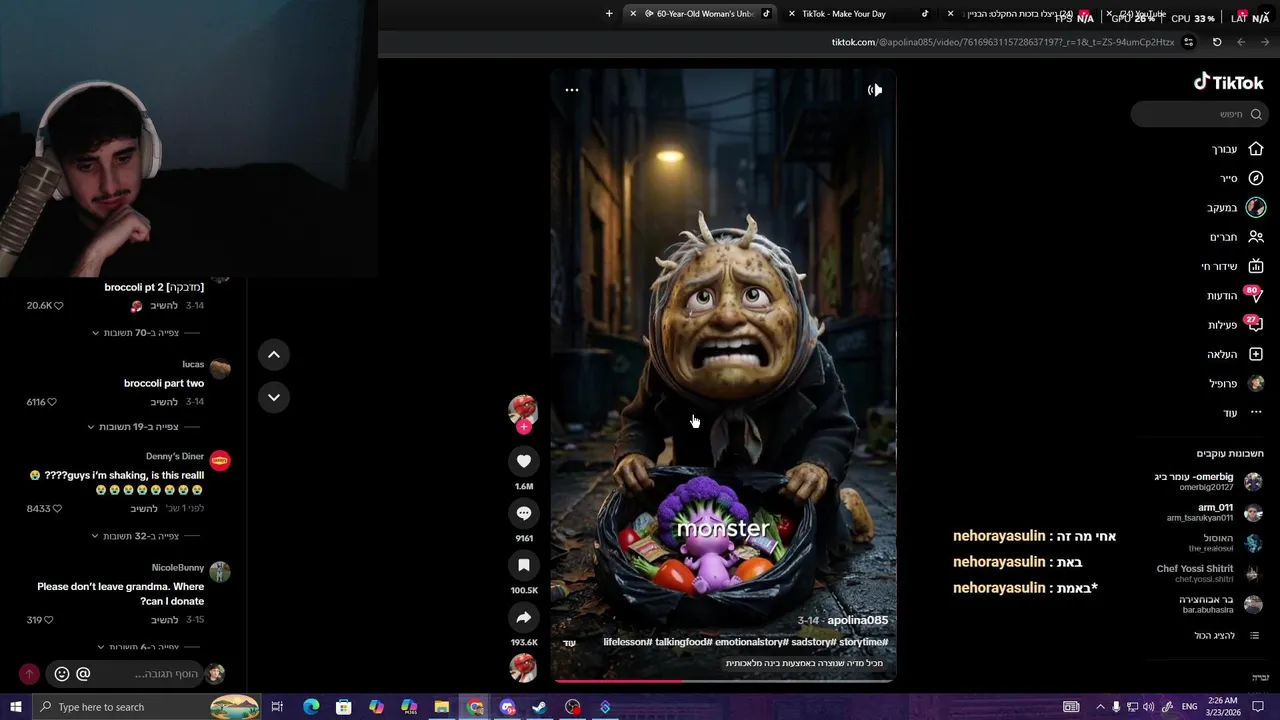The width and height of the screenshot is (1280, 720).
Task: Open Denny's Diner profile avatar
Action: [x=220, y=461]
